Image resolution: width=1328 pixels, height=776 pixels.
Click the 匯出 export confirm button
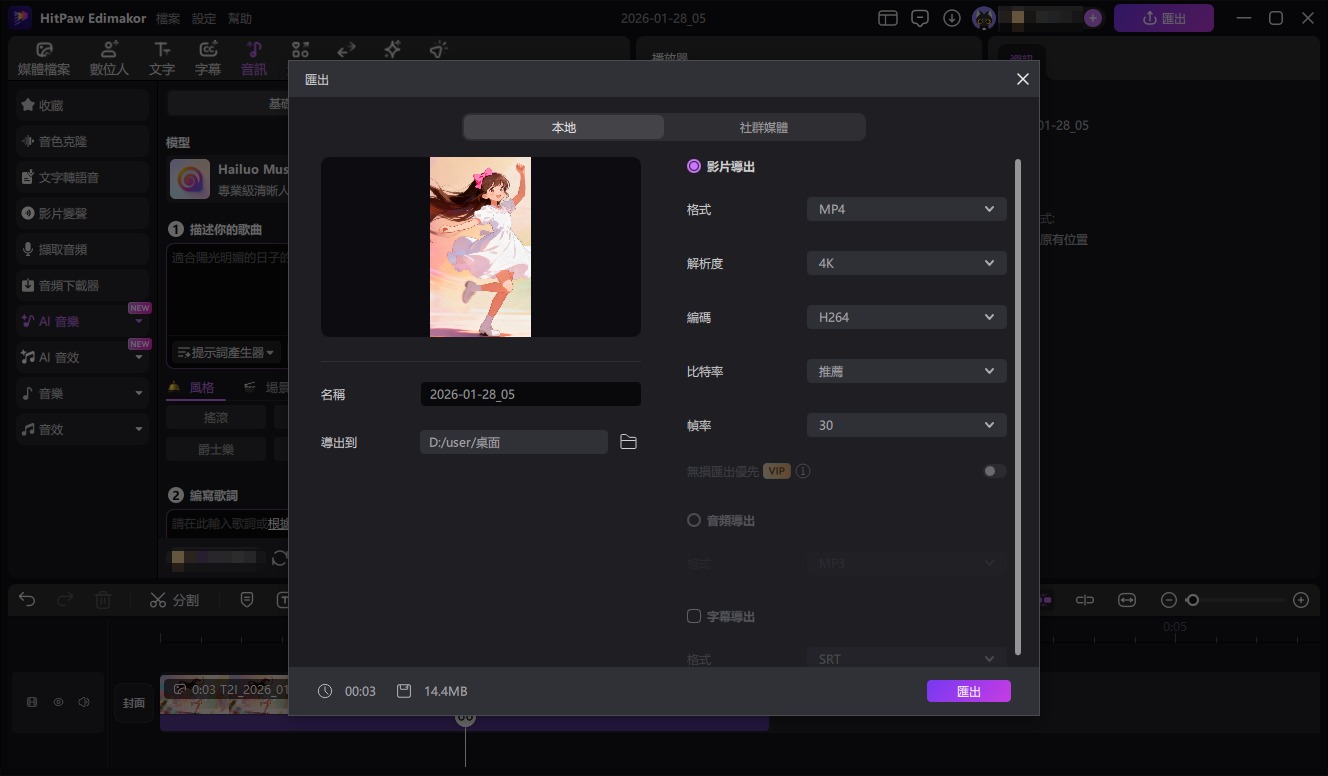pos(968,690)
